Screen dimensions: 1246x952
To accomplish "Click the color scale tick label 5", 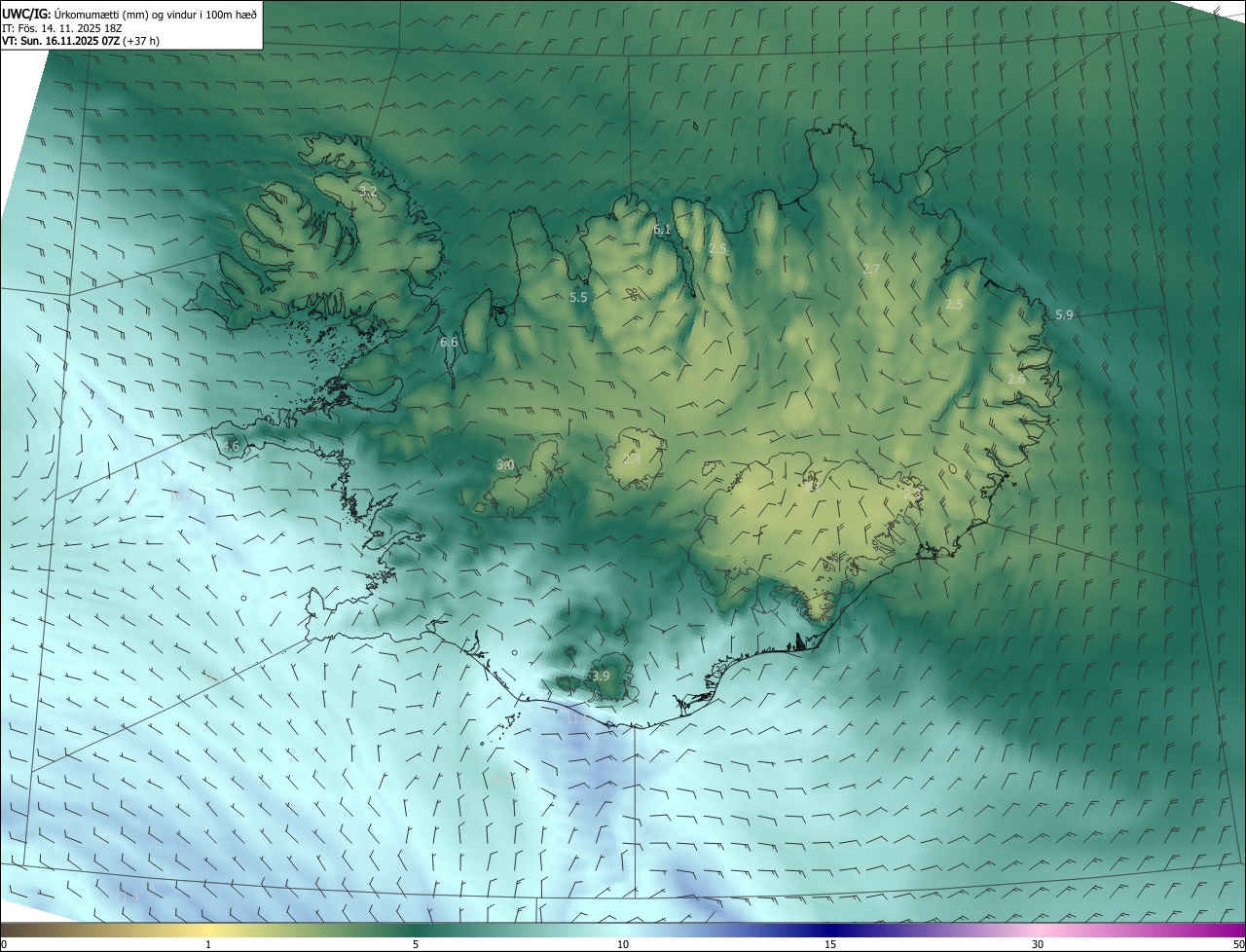I will [x=416, y=944].
